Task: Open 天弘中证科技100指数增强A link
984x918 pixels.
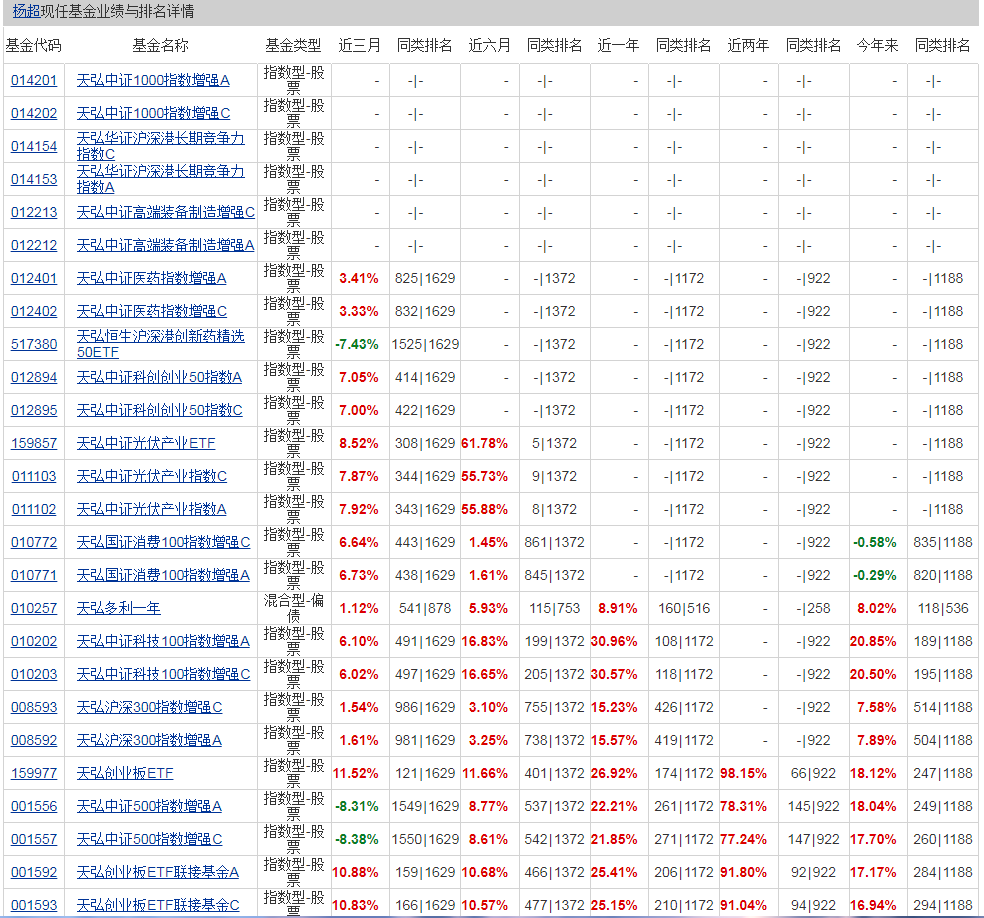Action: click(x=163, y=641)
